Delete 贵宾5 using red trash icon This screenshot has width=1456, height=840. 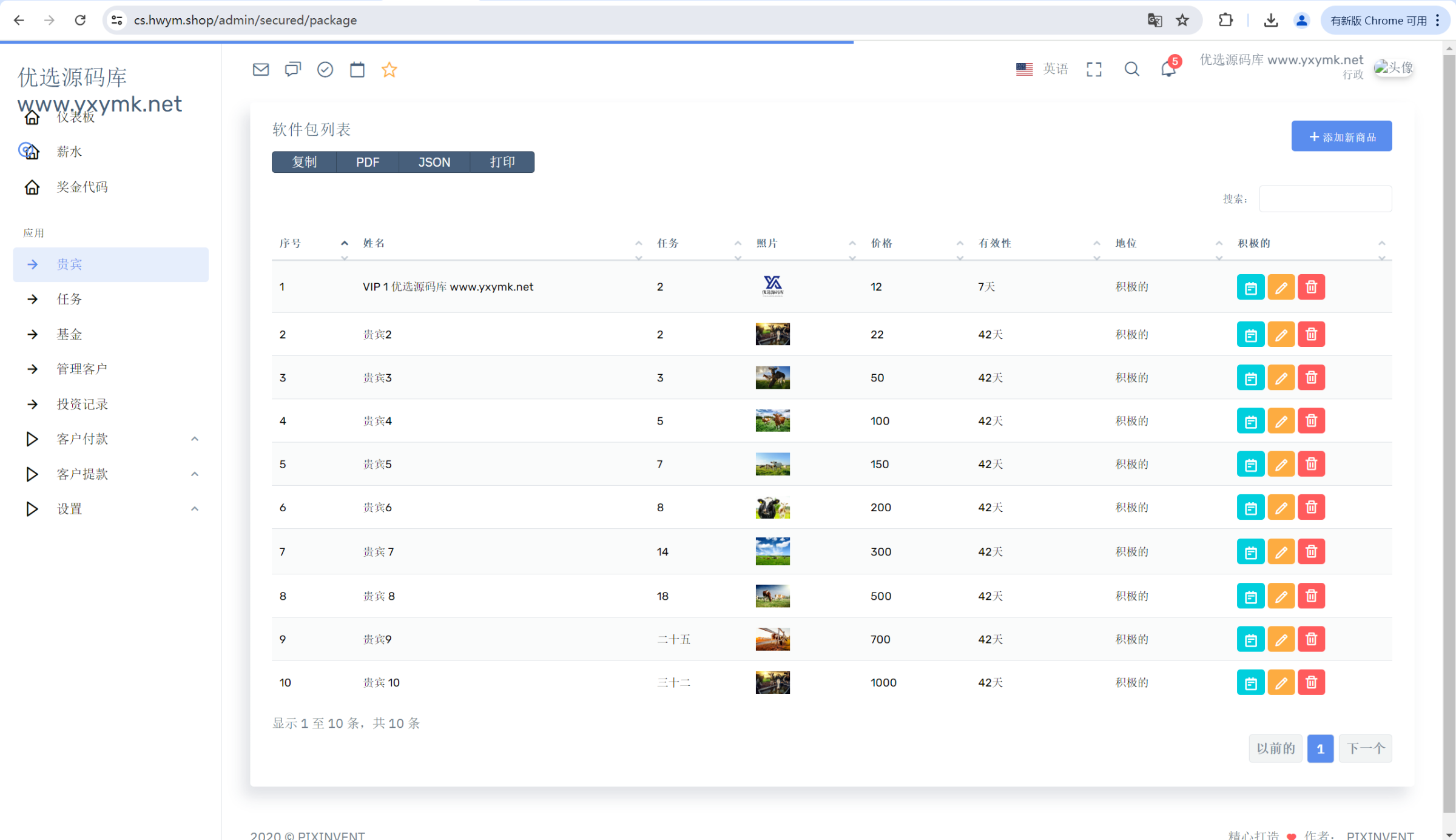coord(1311,464)
